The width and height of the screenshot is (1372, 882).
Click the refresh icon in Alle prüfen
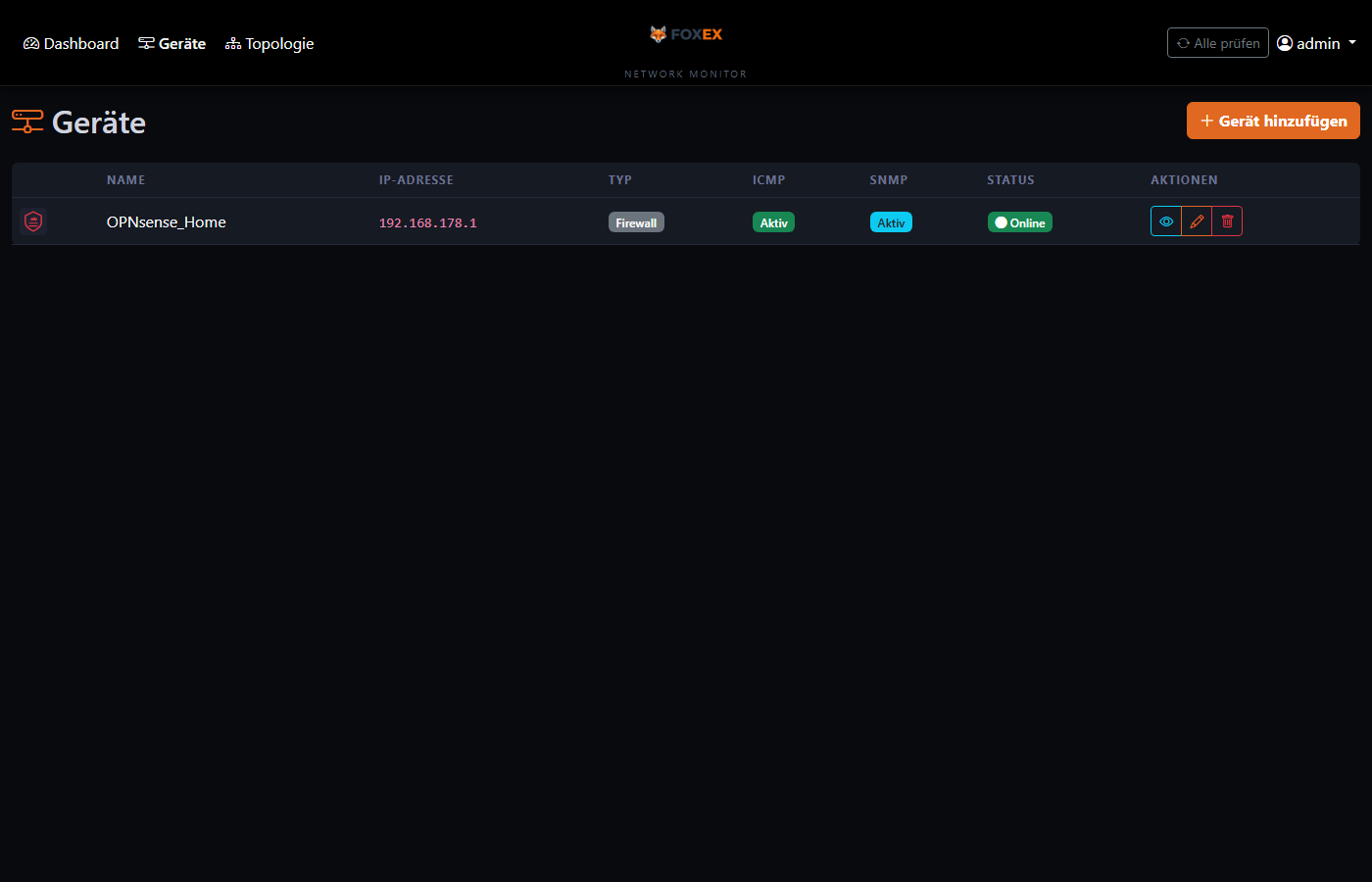click(x=1183, y=43)
